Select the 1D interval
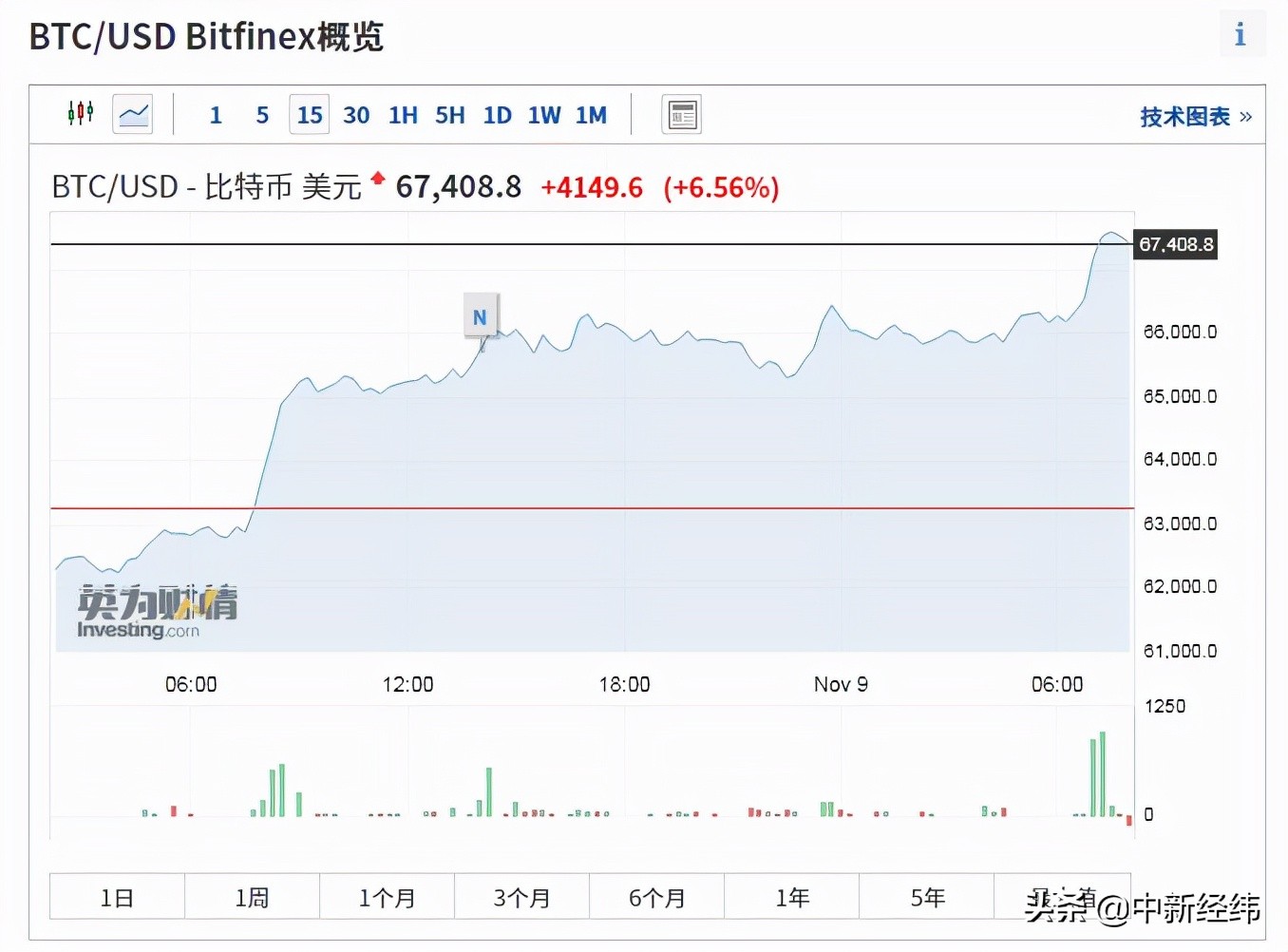1288x952 pixels. coord(497,114)
